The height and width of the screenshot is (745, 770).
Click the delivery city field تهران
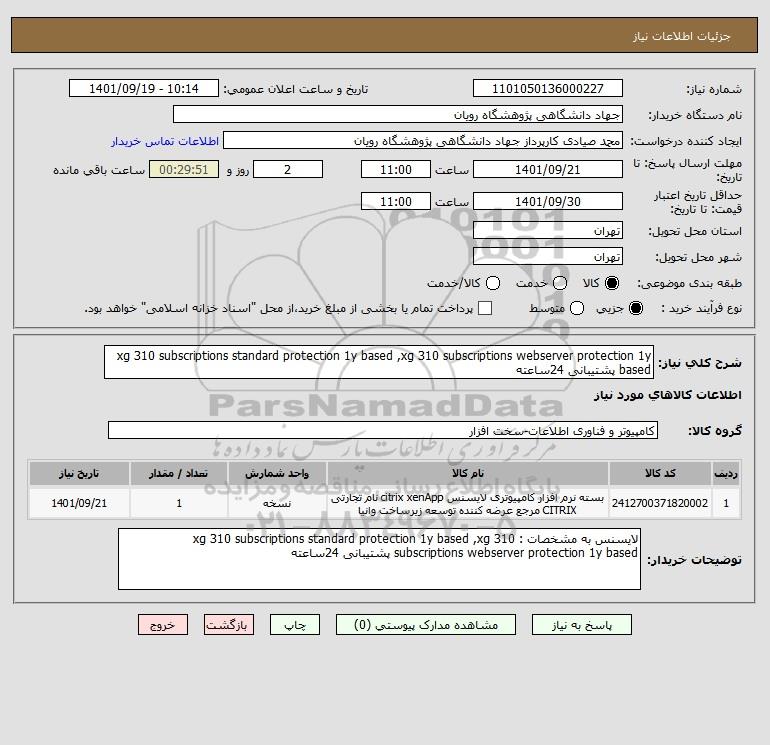click(x=548, y=256)
